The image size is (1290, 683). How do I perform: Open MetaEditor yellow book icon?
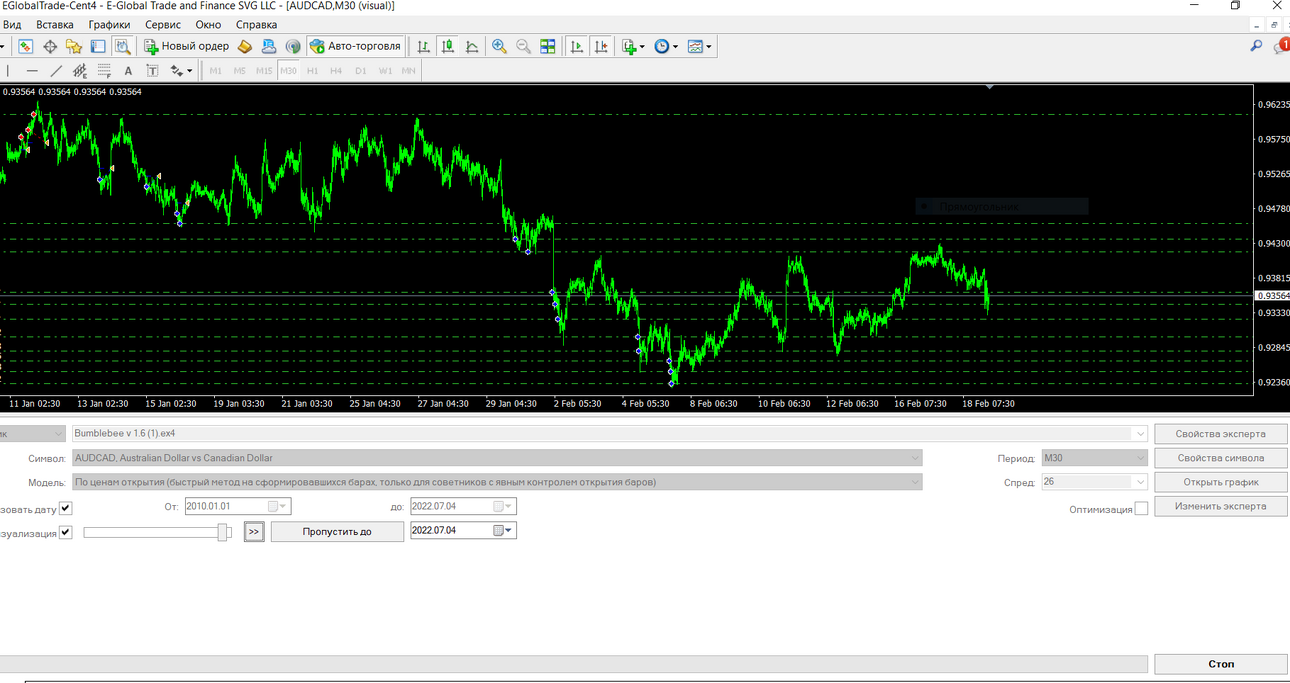pyautogui.click(x=245, y=46)
